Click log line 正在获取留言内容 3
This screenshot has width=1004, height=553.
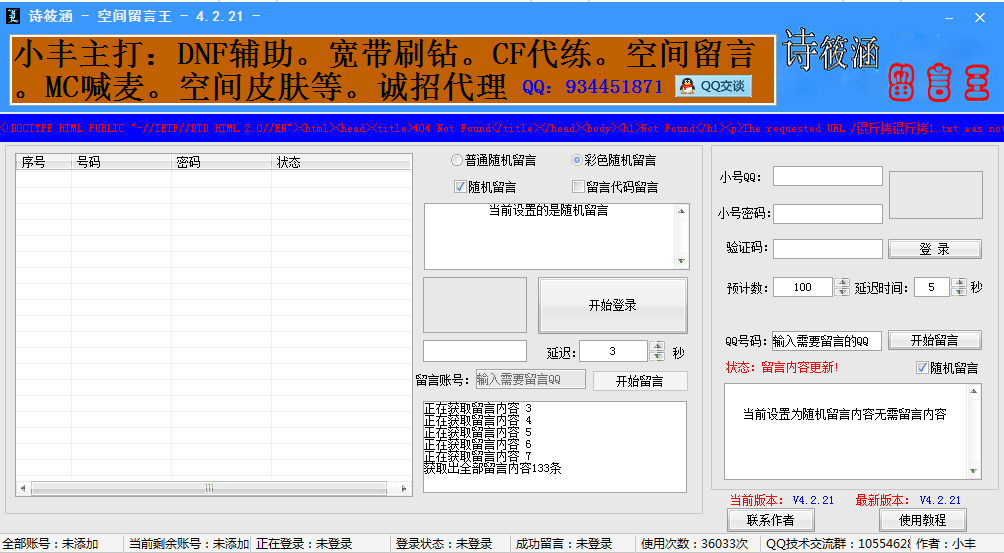(x=478, y=408)
